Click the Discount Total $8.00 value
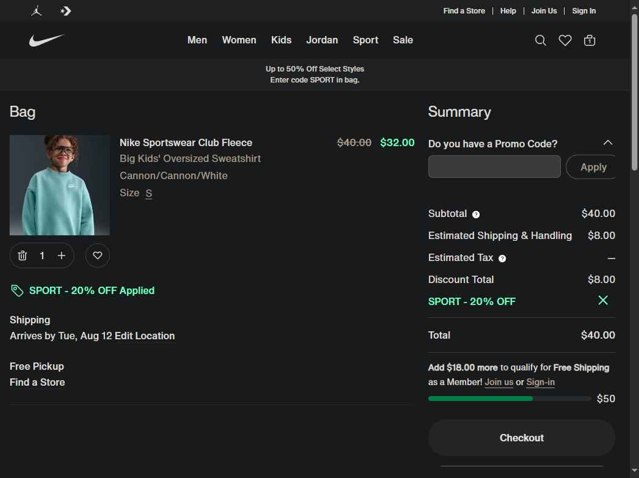This screenshot has width=639, height=478. coord(602,280)
